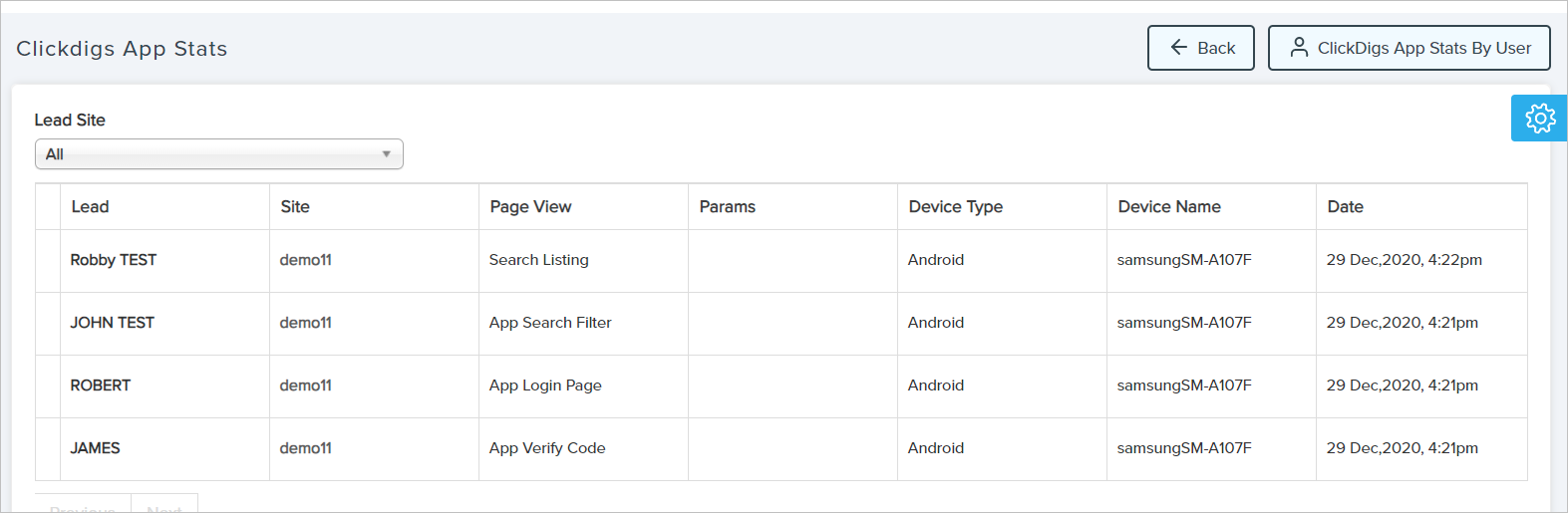The height and width of the screenshot is (513, 1568).
Task: Click the Back button
Action: (1200, 48)
